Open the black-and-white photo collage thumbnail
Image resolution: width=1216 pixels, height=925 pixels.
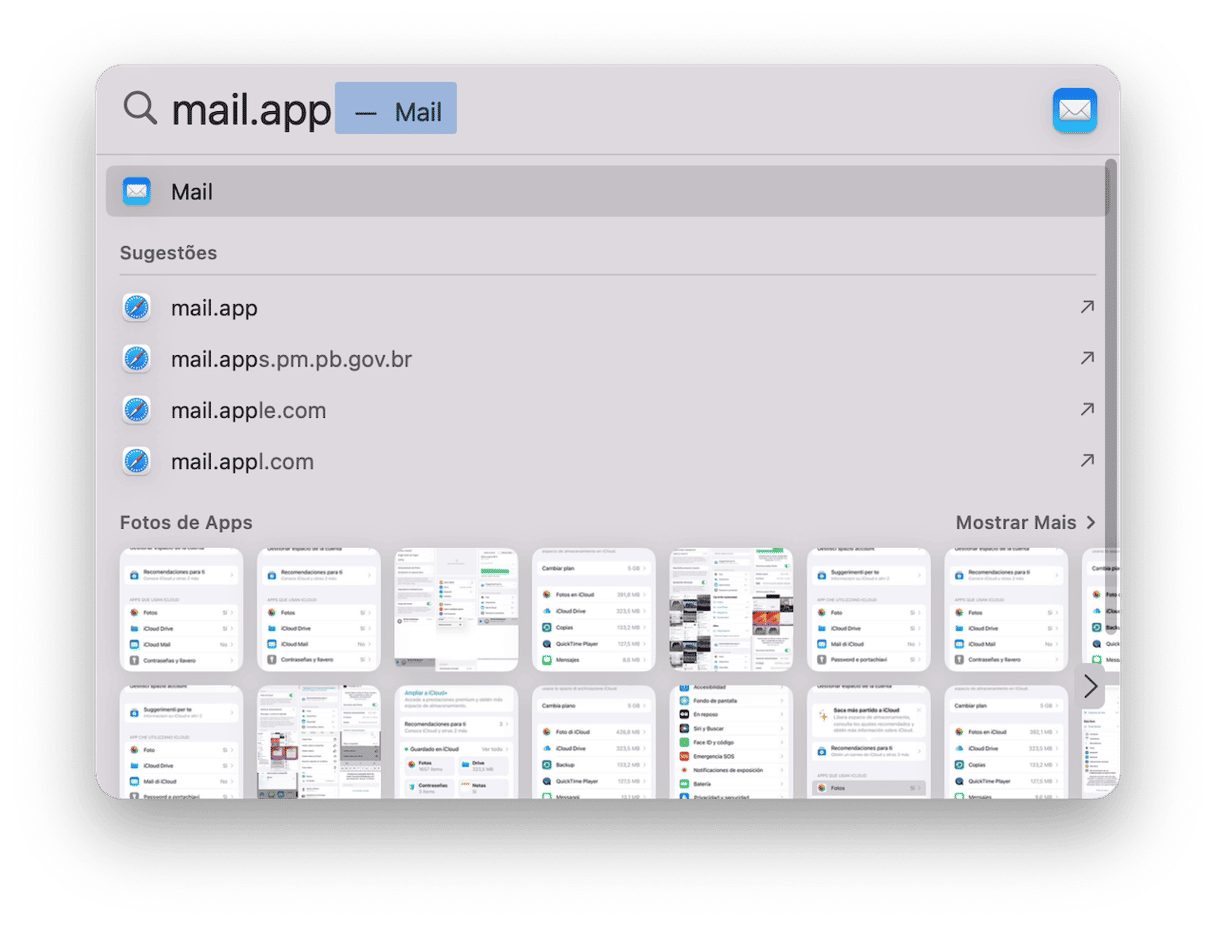click(731, 609)
